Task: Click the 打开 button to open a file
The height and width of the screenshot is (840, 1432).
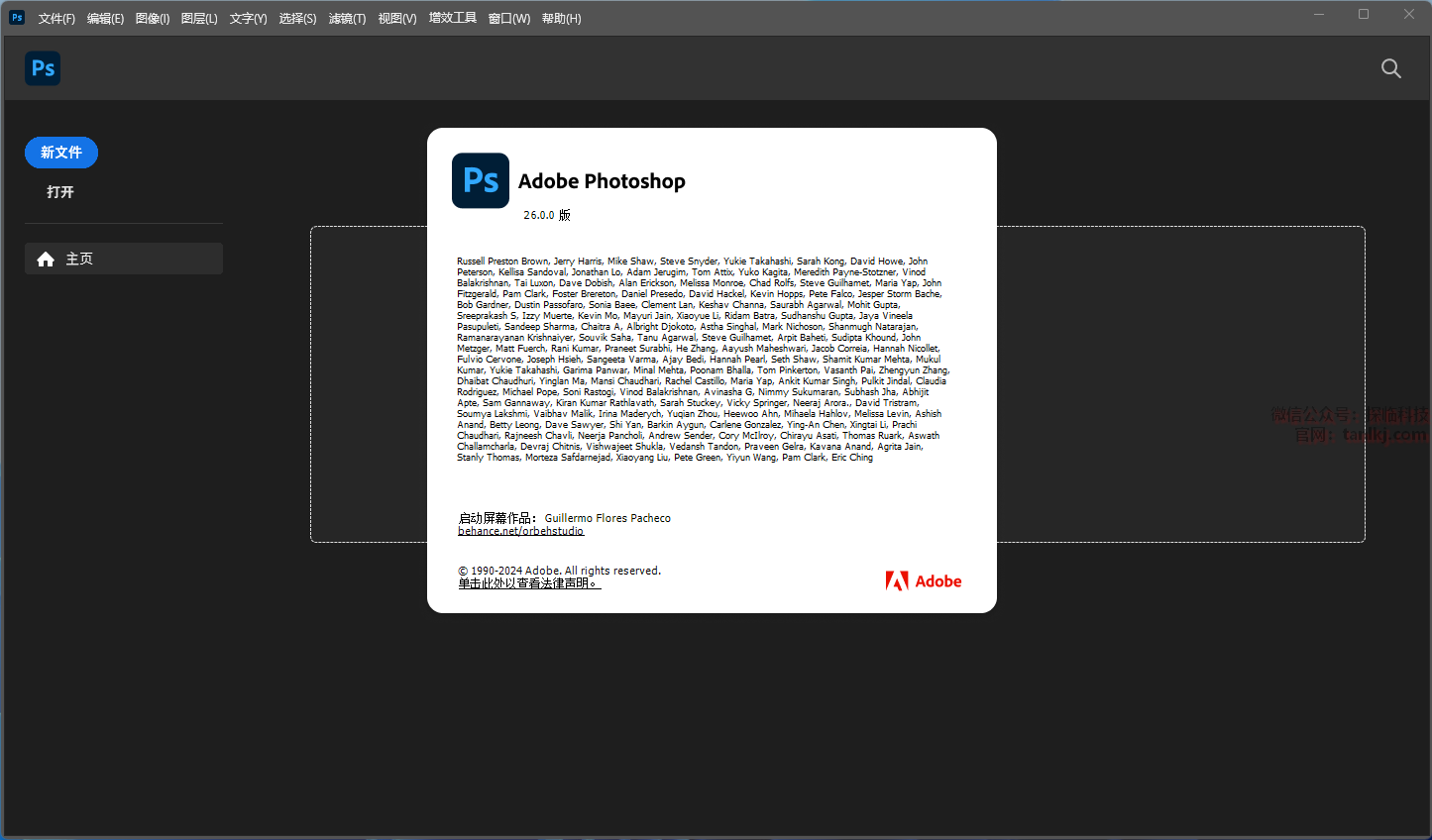Action: [60, 192]
